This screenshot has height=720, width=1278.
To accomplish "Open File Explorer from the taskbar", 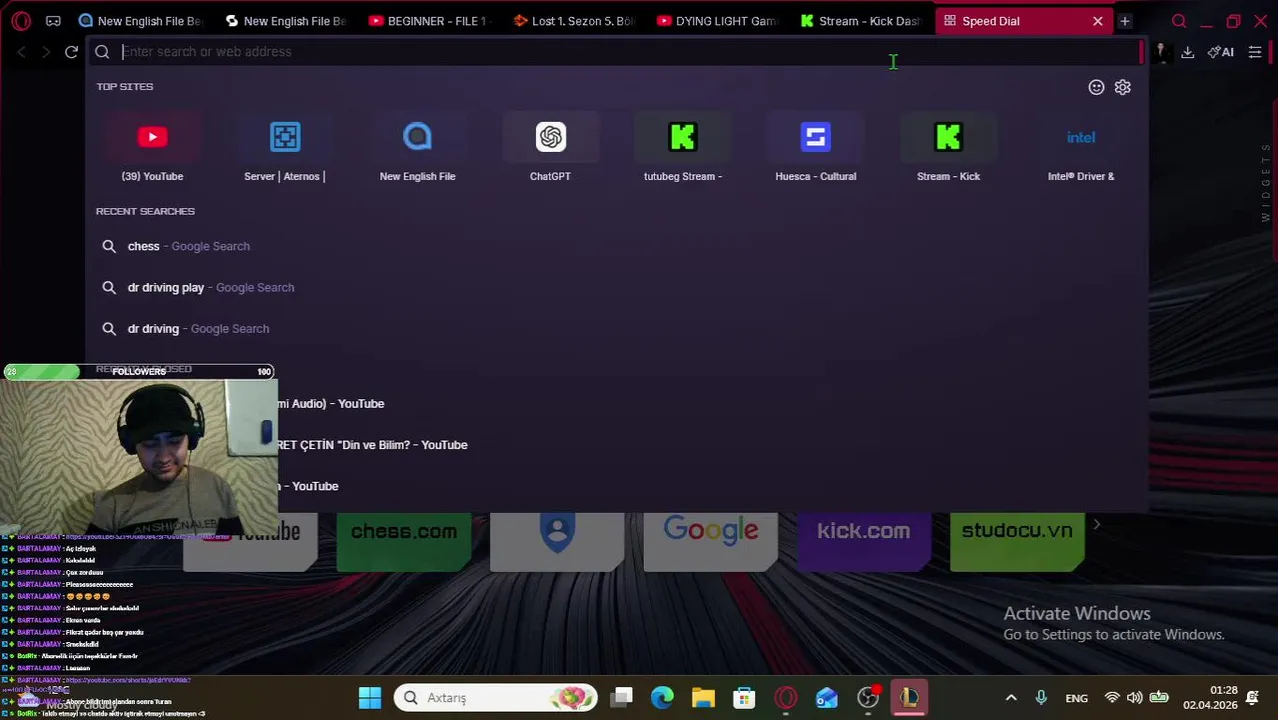I will tap(703, 698).
